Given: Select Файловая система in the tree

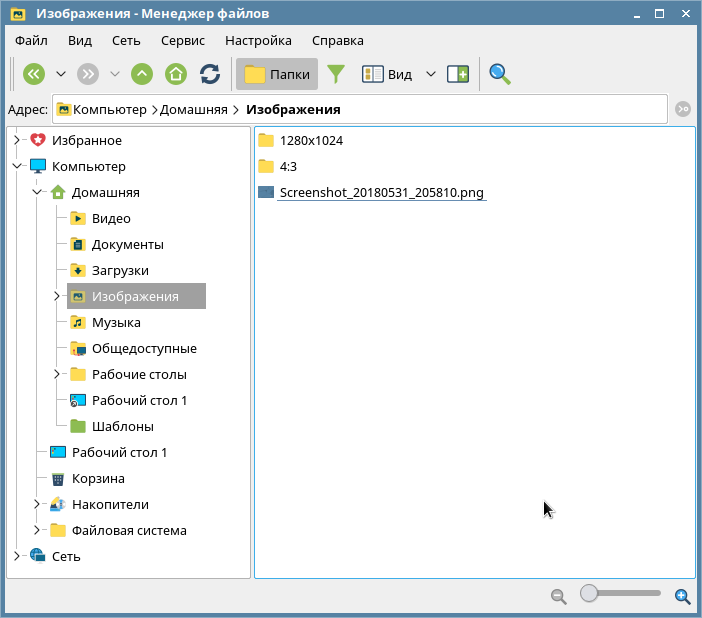Looking at the screenshot, I should point(129,530).
